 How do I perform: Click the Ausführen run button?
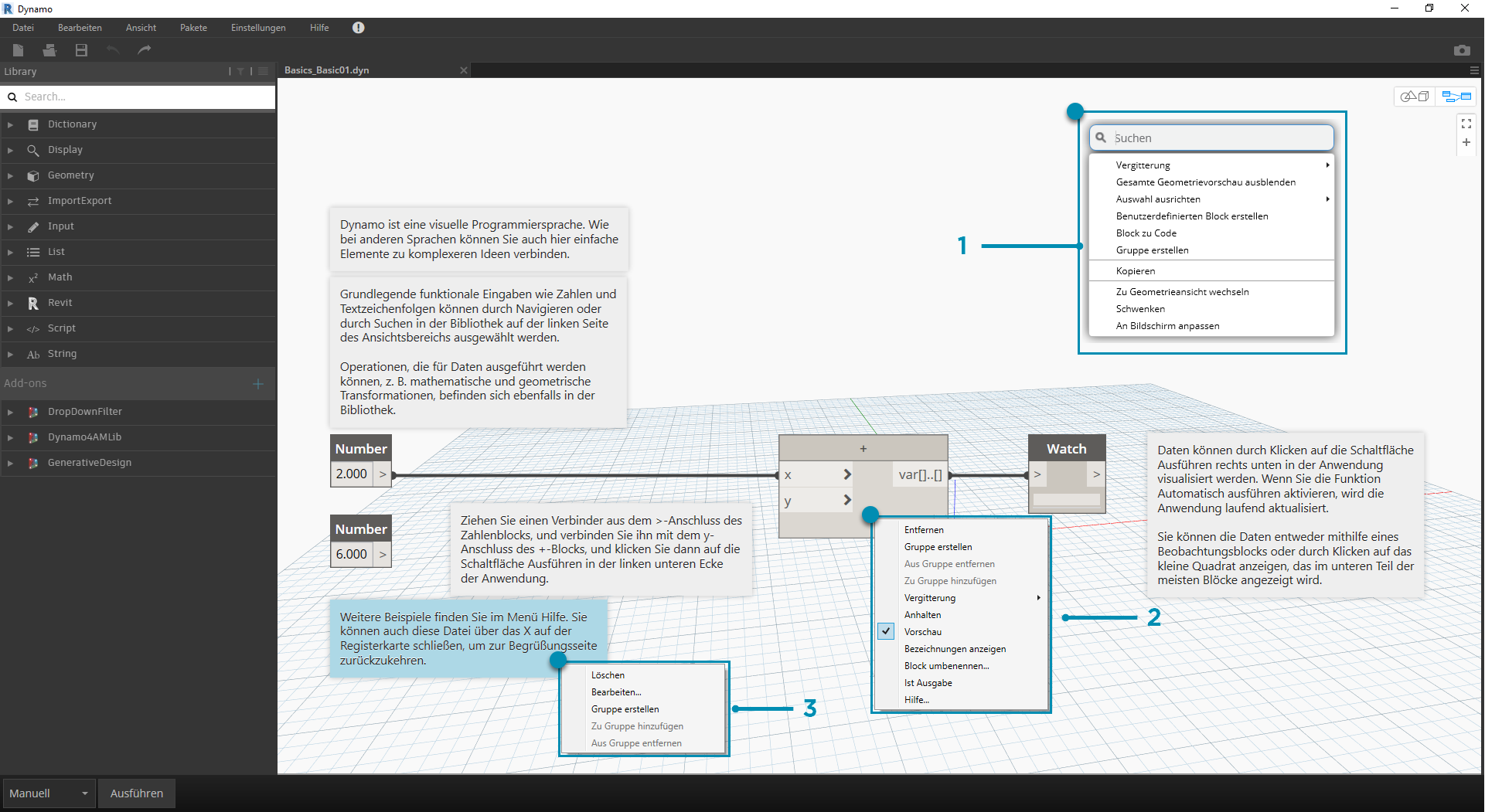[137, 793]
